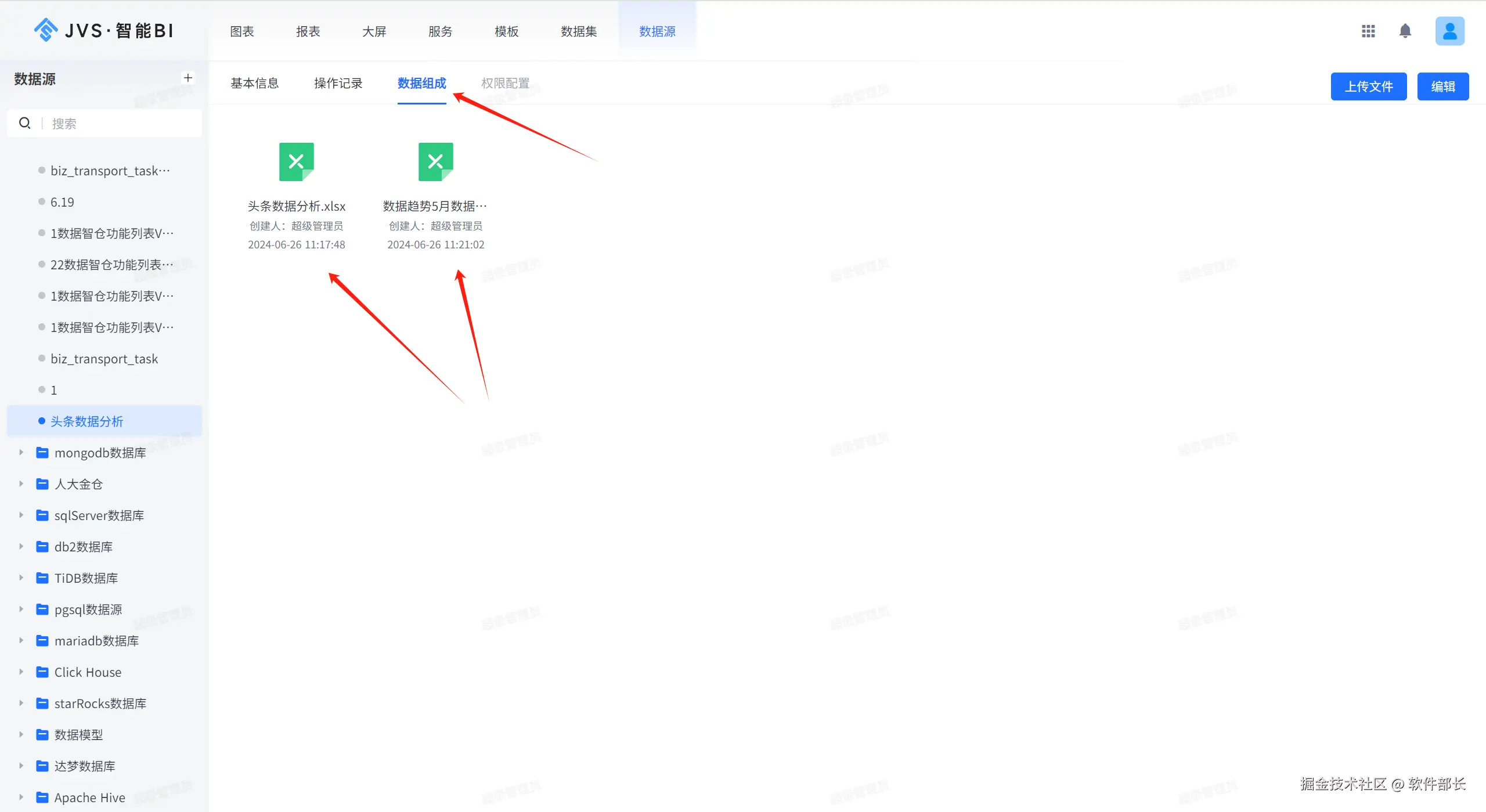The image size is (1486, 812).
Task: Click the JVS 智能BI logo
Action: pos(104,30)
